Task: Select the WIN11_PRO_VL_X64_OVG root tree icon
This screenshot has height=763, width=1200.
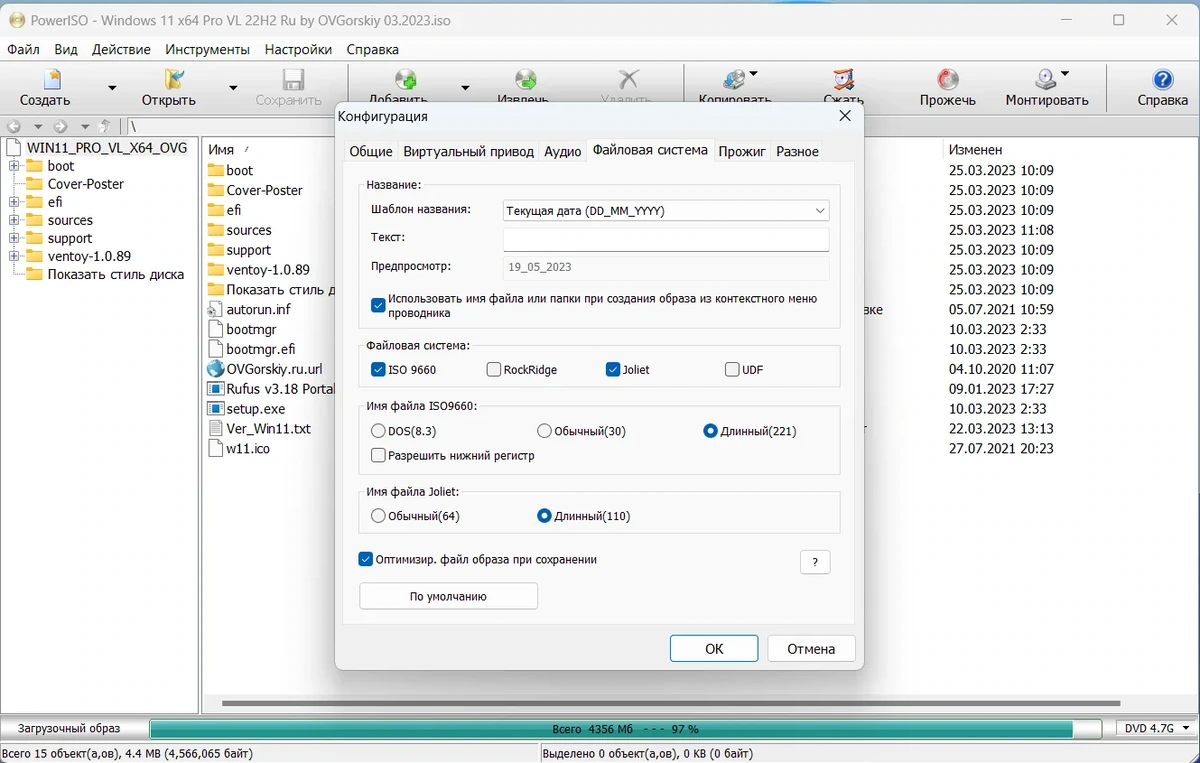Action: (x=14, y=148)
